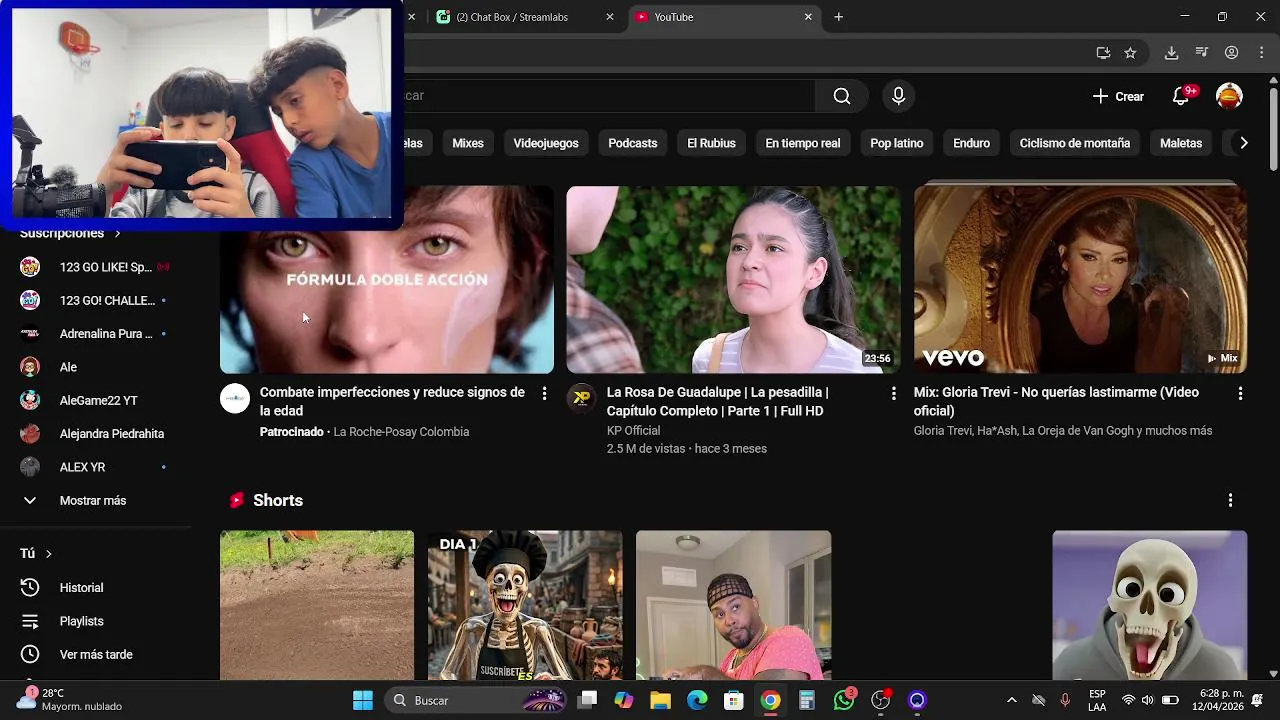Click the install app icon in address bar
Image resolution: width=1280 pixels, height=720 pixels.
click(1103, 53)
